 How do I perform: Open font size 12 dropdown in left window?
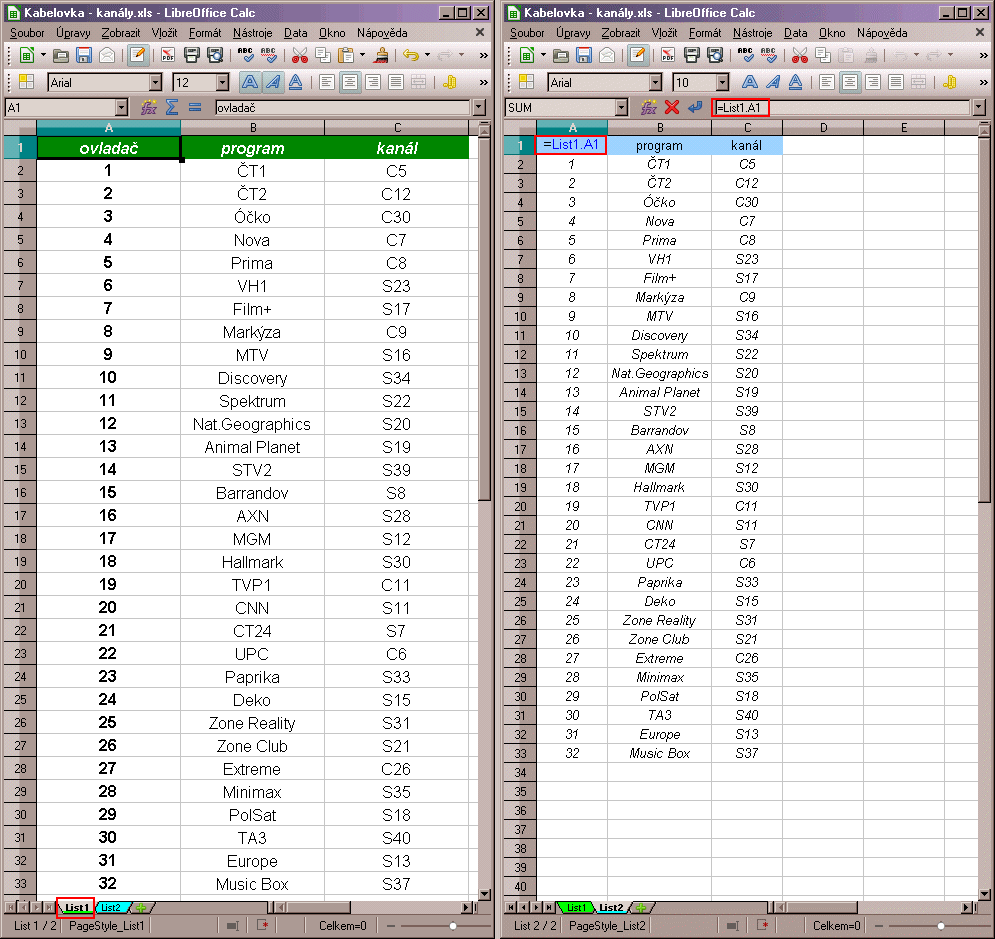click(x=222, y=82)
